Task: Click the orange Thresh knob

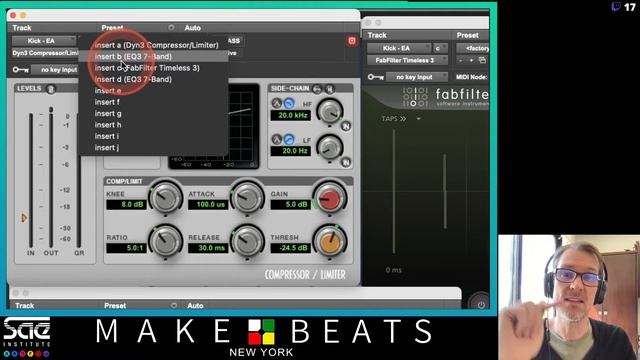Action: [330, 242]
